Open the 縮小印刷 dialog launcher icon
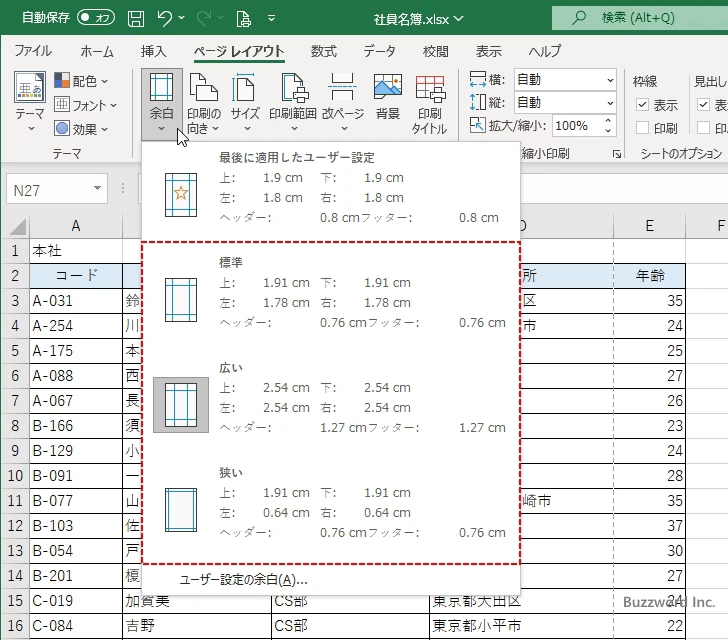Viewport: 728px width, 640px height. 617,154
